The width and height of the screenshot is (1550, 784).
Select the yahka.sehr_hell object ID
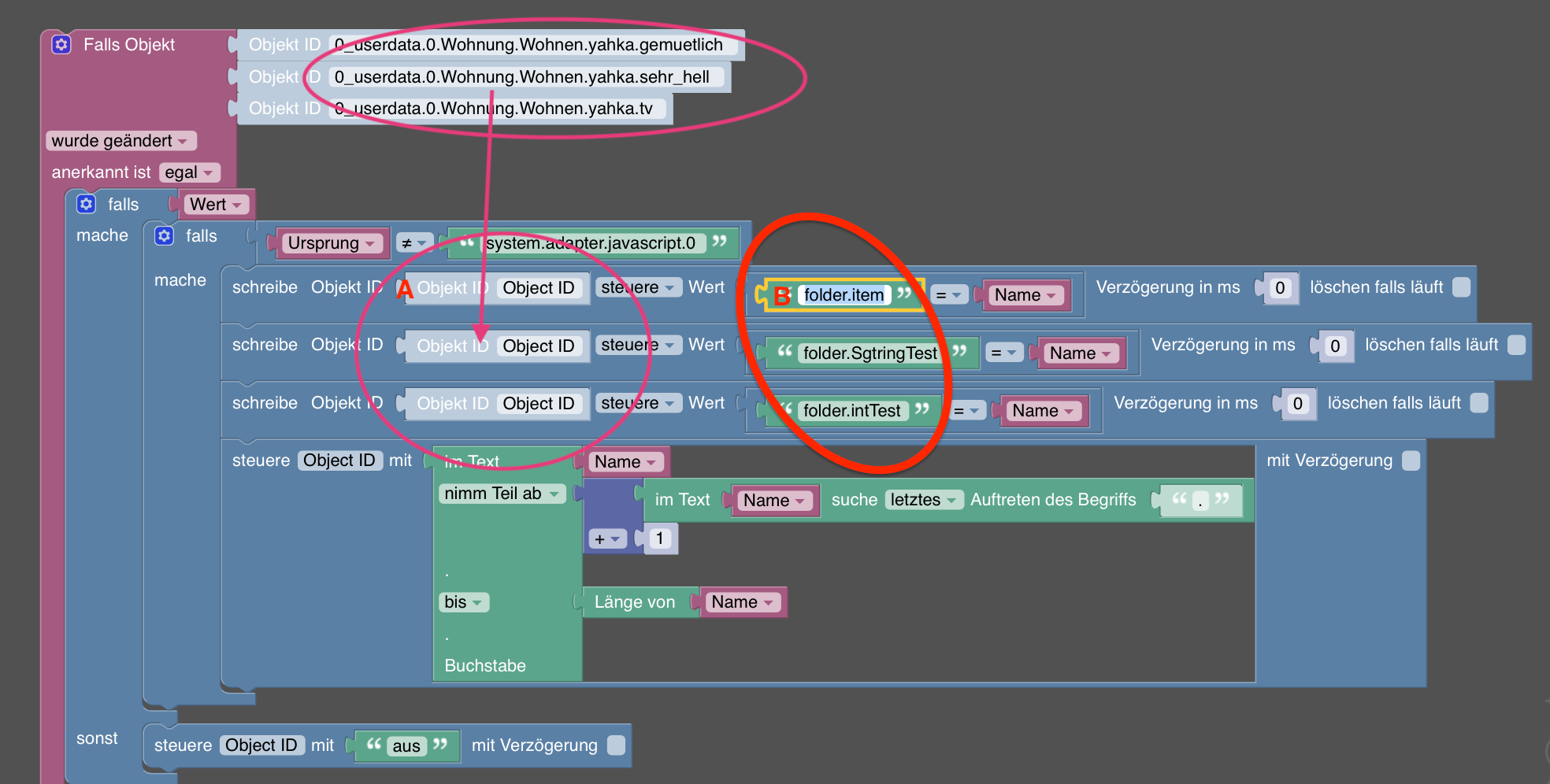522,77
